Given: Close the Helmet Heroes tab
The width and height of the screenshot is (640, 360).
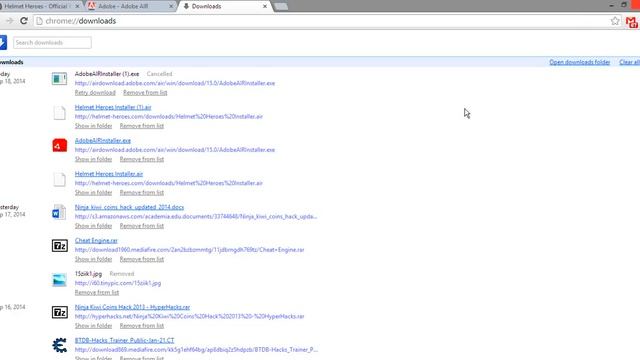Looking at the screenshot, I should 77,6.
